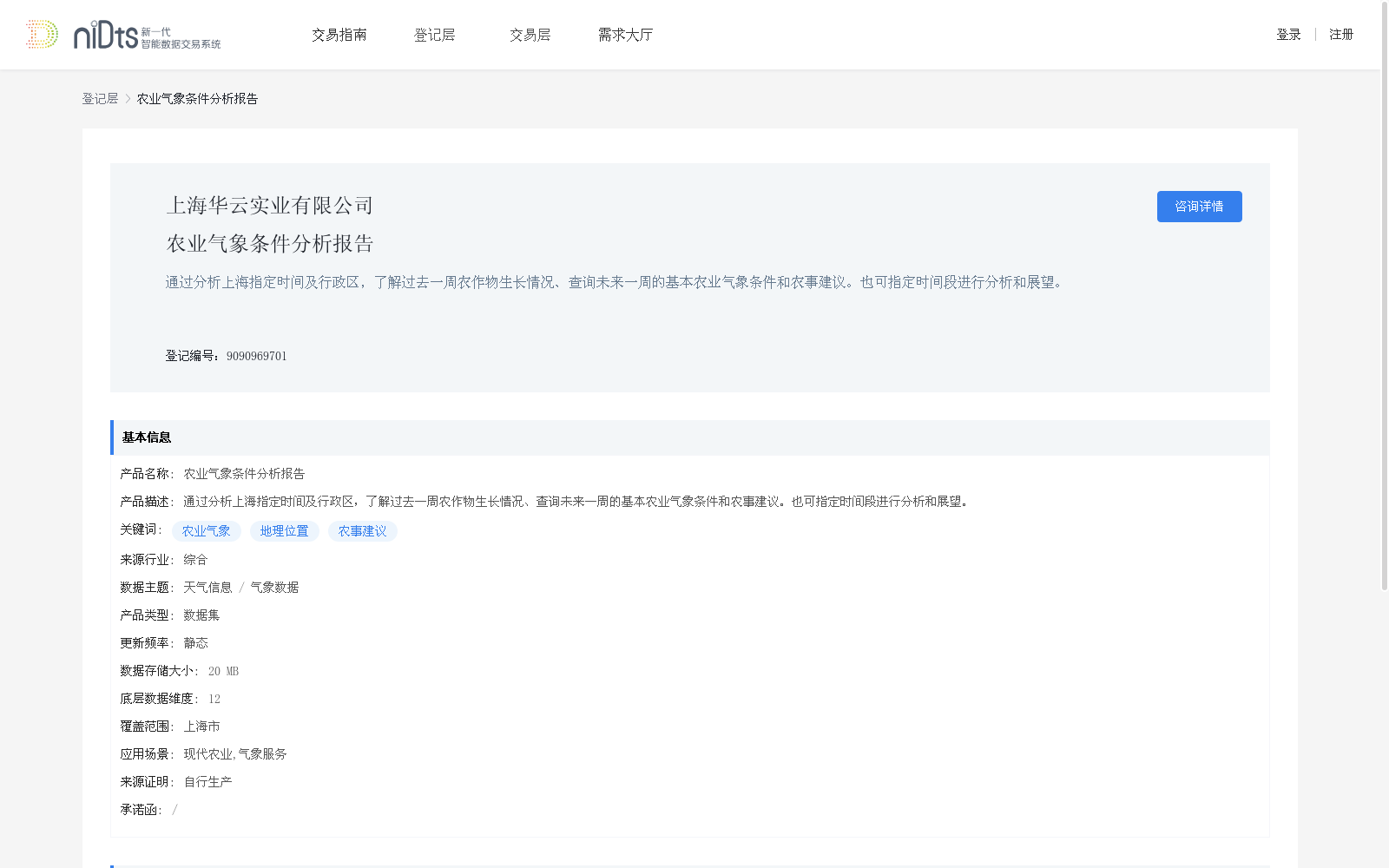The image size is (1389, 868).
Task: Click the 登录 link
Action: (x=1288, y=35)
